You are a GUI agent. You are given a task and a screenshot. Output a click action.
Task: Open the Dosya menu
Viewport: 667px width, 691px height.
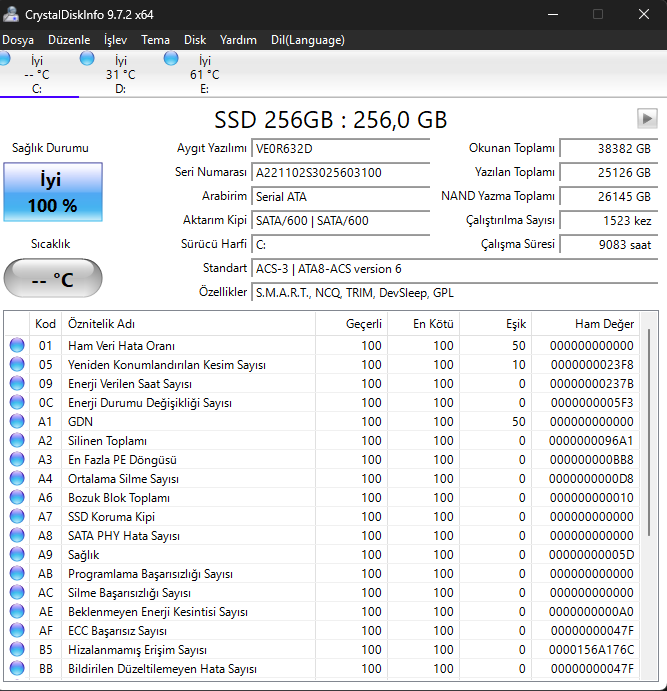18,40
